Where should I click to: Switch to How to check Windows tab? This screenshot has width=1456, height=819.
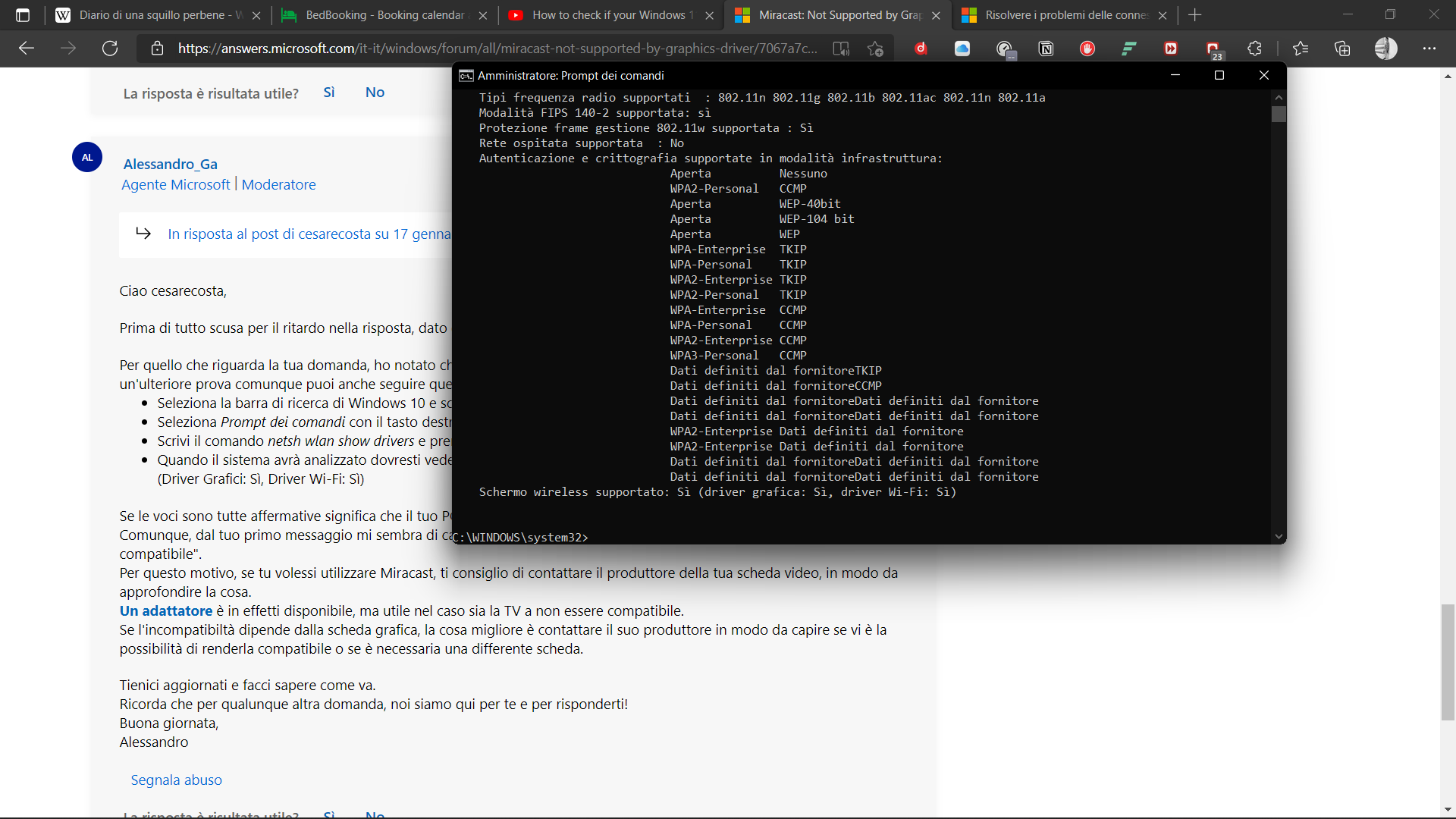(611, 15)
